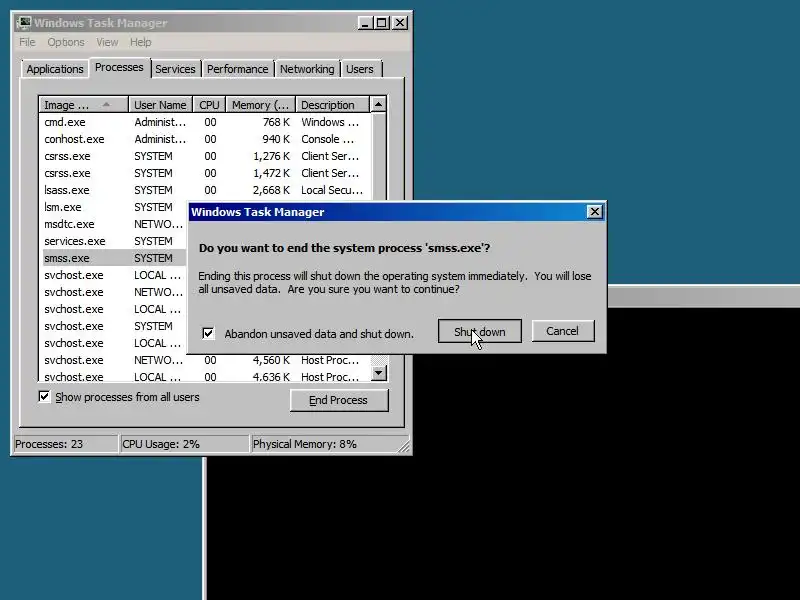Toggle Show processes from all users
The height and width of the screenshot is (600, 800).
(44, 396)
